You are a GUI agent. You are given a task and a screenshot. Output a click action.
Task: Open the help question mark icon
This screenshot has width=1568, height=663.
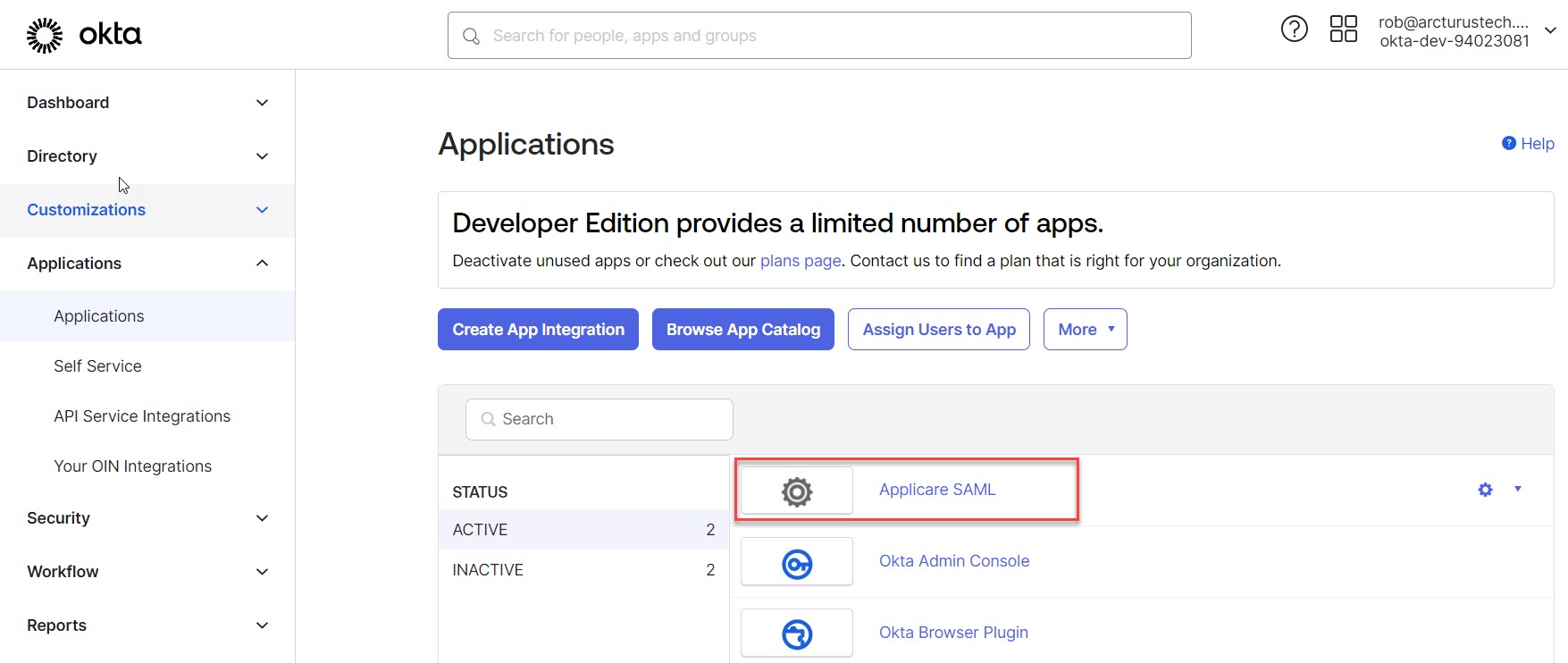click(1294, 29)
